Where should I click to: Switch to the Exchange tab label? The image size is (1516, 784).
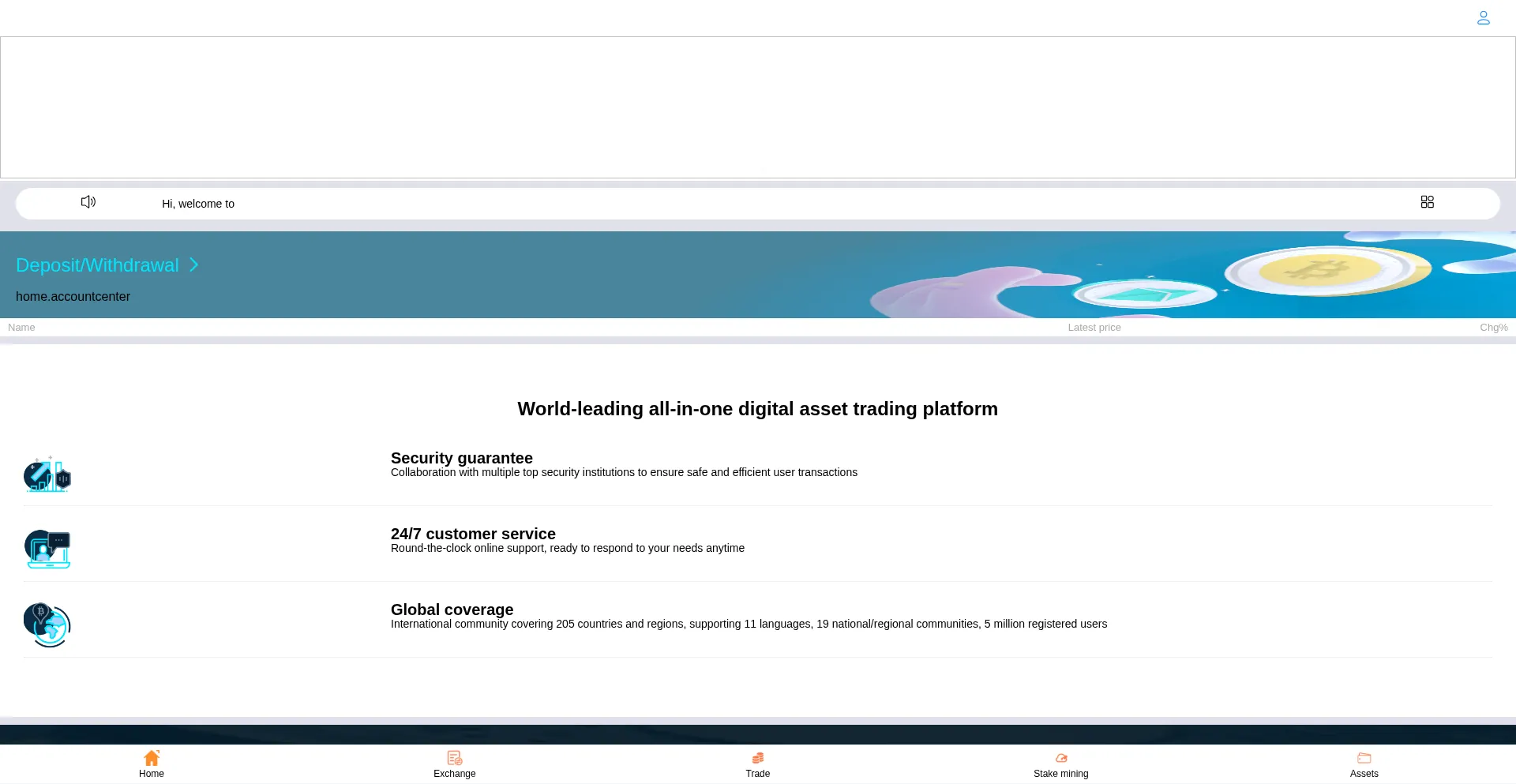point(455,774)
